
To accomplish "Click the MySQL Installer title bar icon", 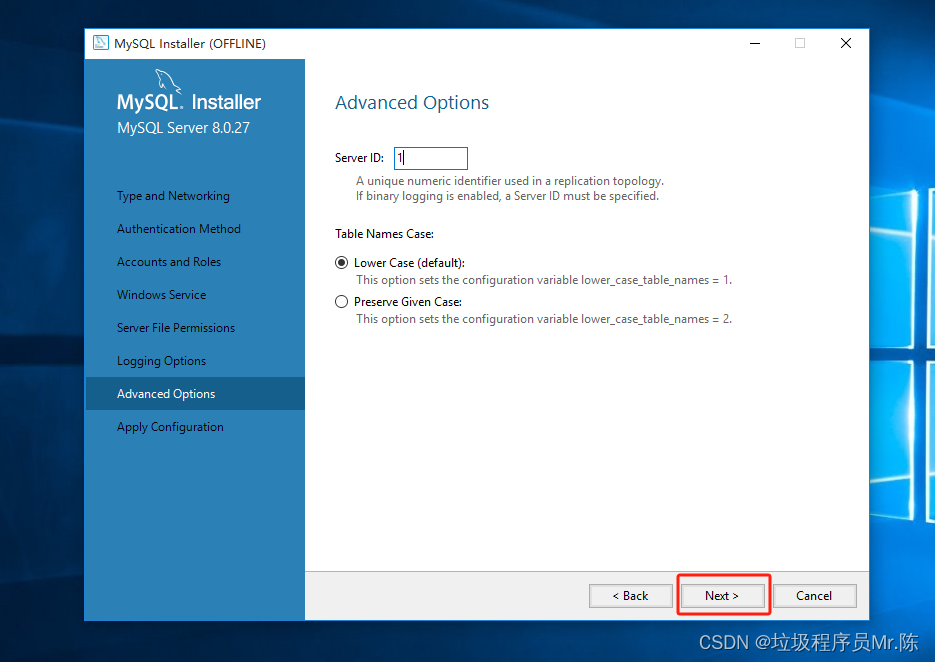I will click(101, 43).
